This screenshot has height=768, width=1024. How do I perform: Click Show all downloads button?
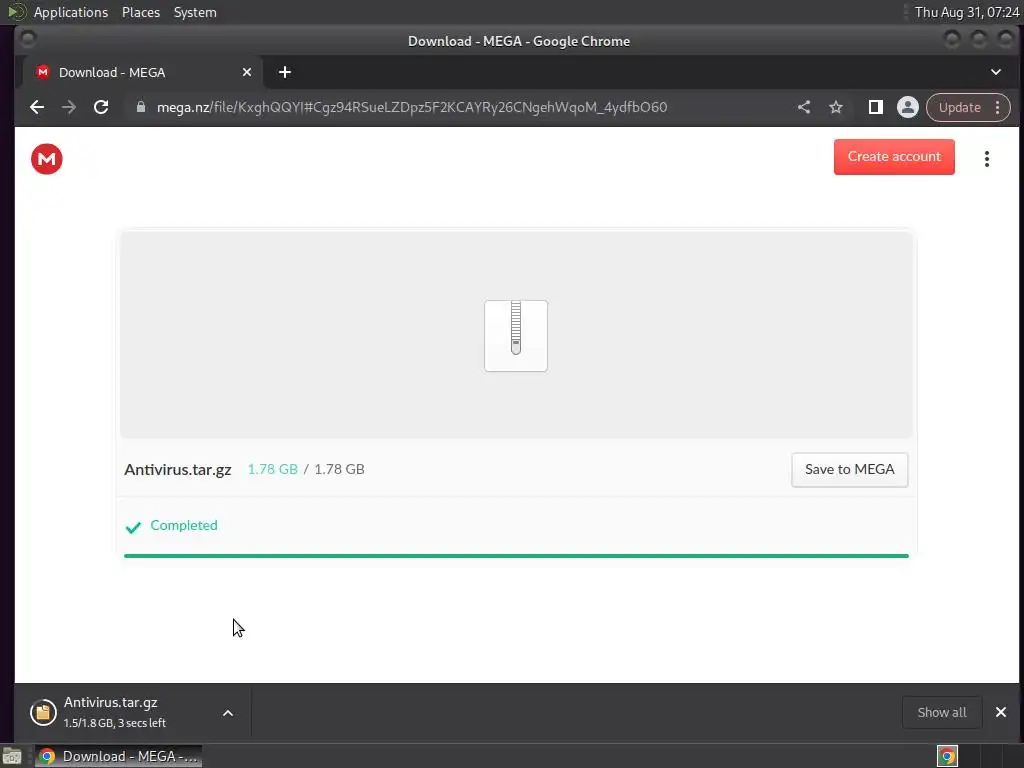pos(942,712)
